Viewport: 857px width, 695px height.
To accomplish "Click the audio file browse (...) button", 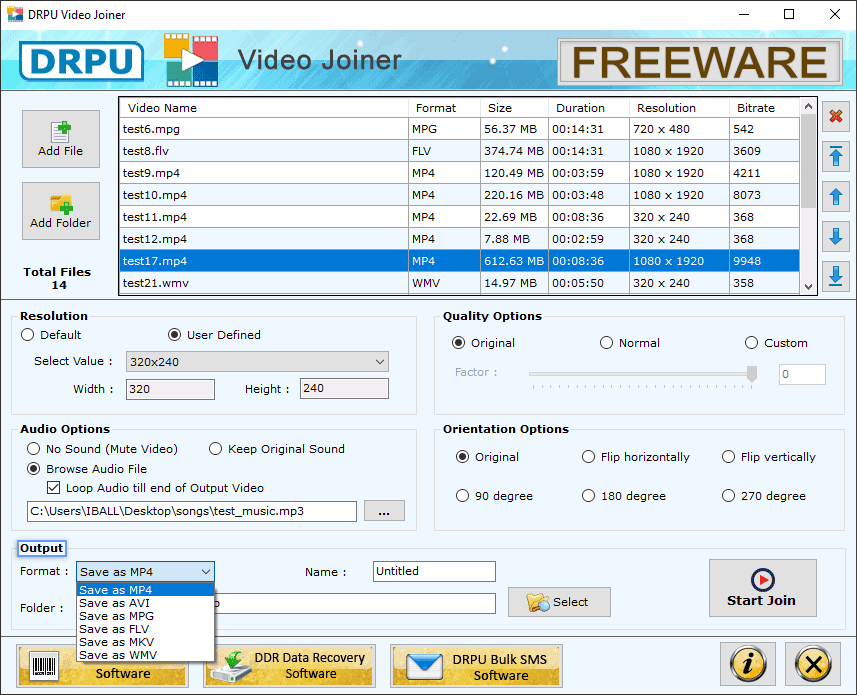I will (384, 511).
